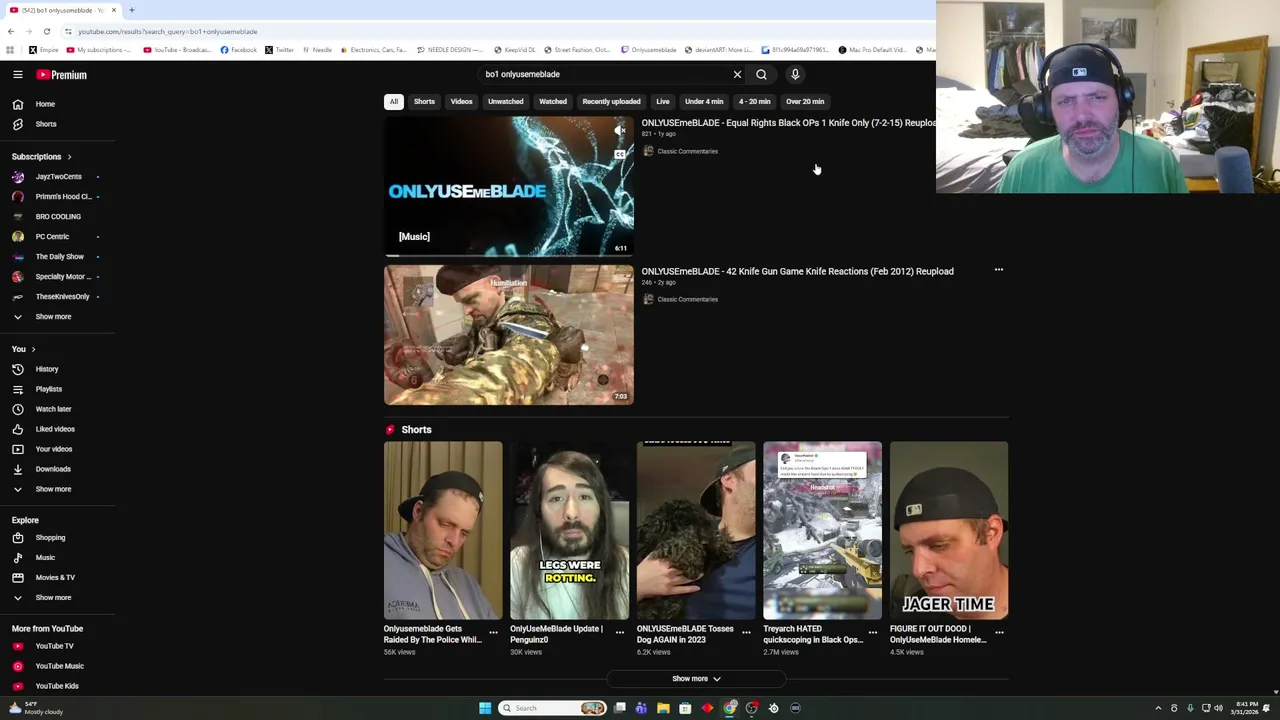Expand Show more shorts button
The image size is (1280, 720).
point(696,679)
